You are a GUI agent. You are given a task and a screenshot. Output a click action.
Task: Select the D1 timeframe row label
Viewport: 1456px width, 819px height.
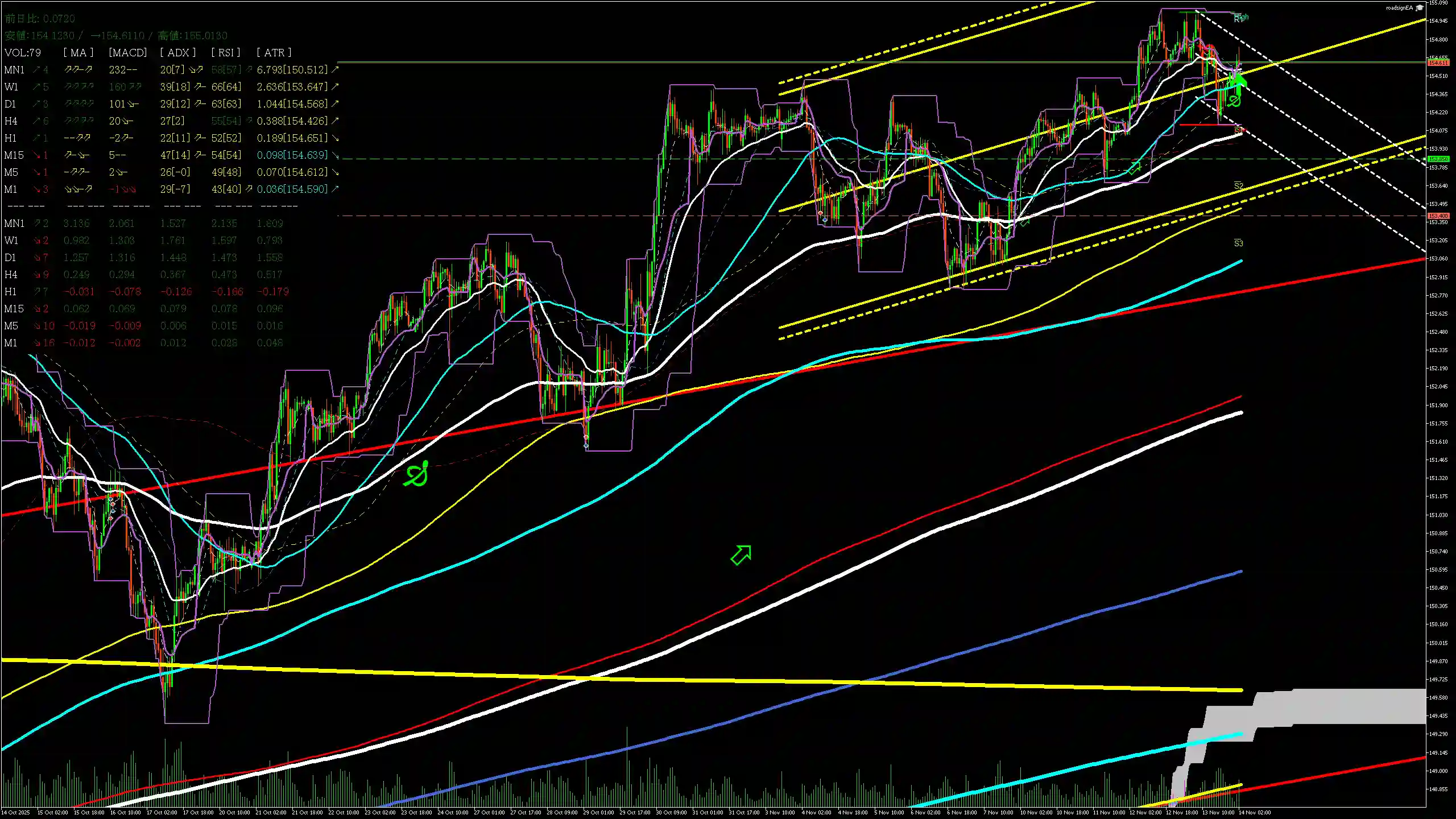pyautogui.click(x=10, y=104)
